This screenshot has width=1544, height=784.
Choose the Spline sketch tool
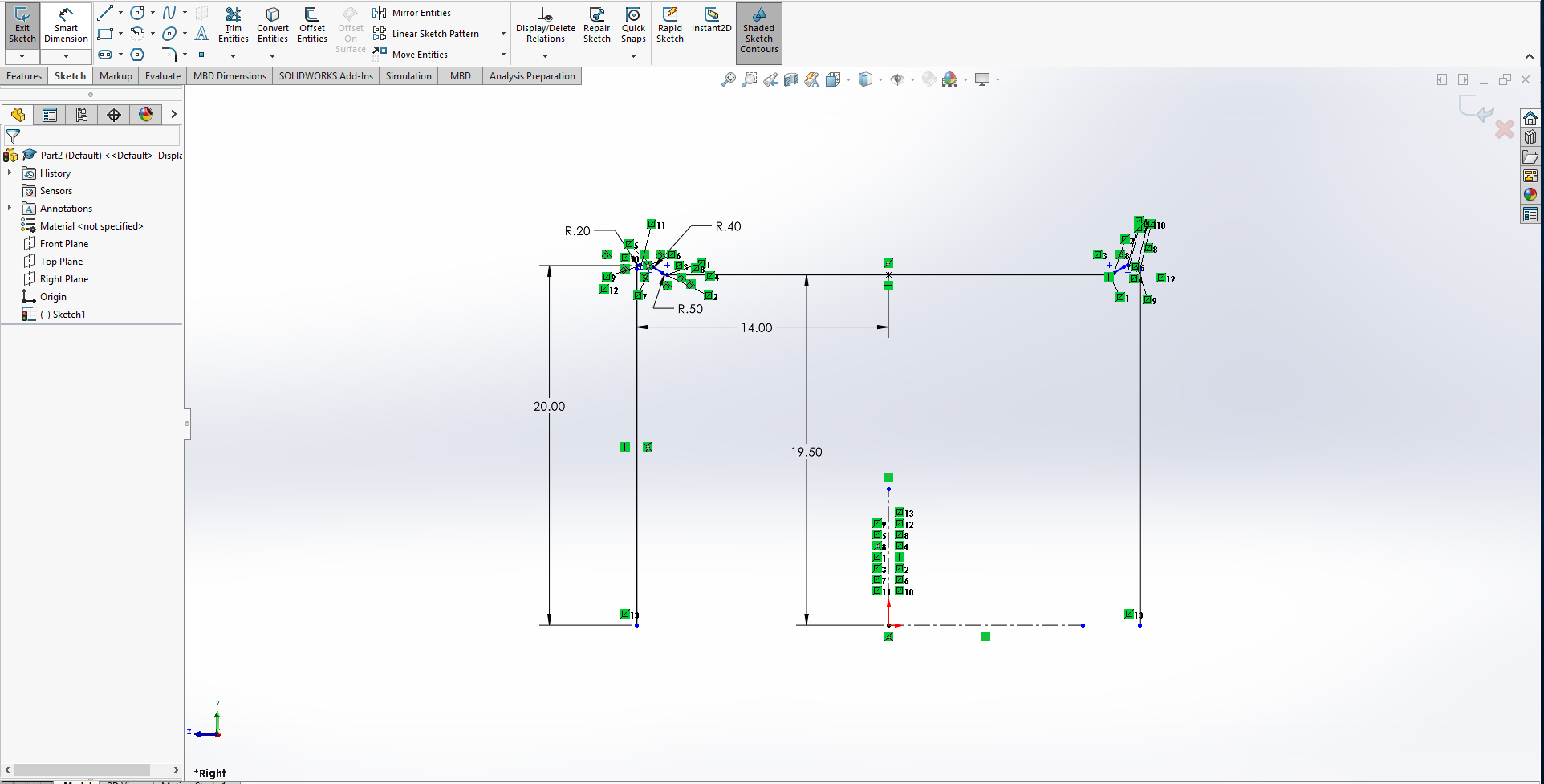169,13
